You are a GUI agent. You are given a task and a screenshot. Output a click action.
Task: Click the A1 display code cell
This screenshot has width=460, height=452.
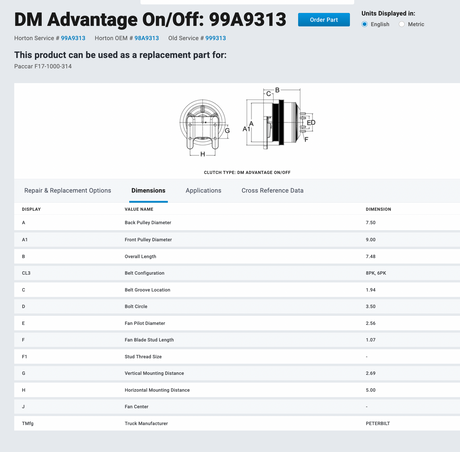coord(25,240)
